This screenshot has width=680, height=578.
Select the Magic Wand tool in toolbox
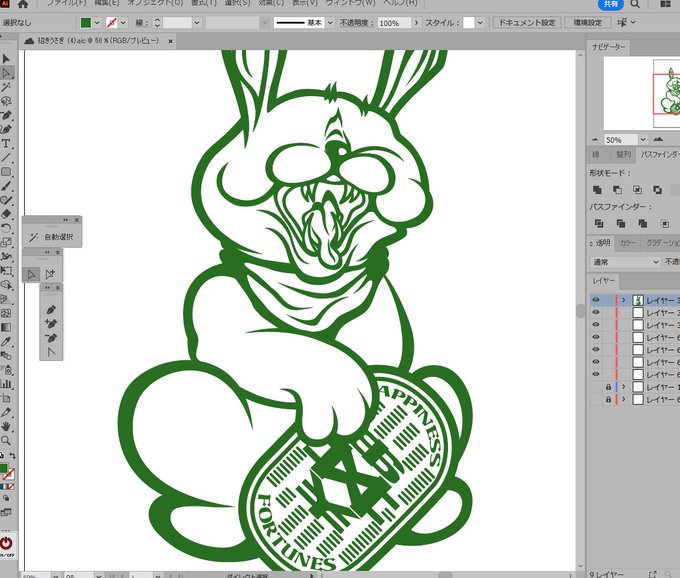point(6,87)
